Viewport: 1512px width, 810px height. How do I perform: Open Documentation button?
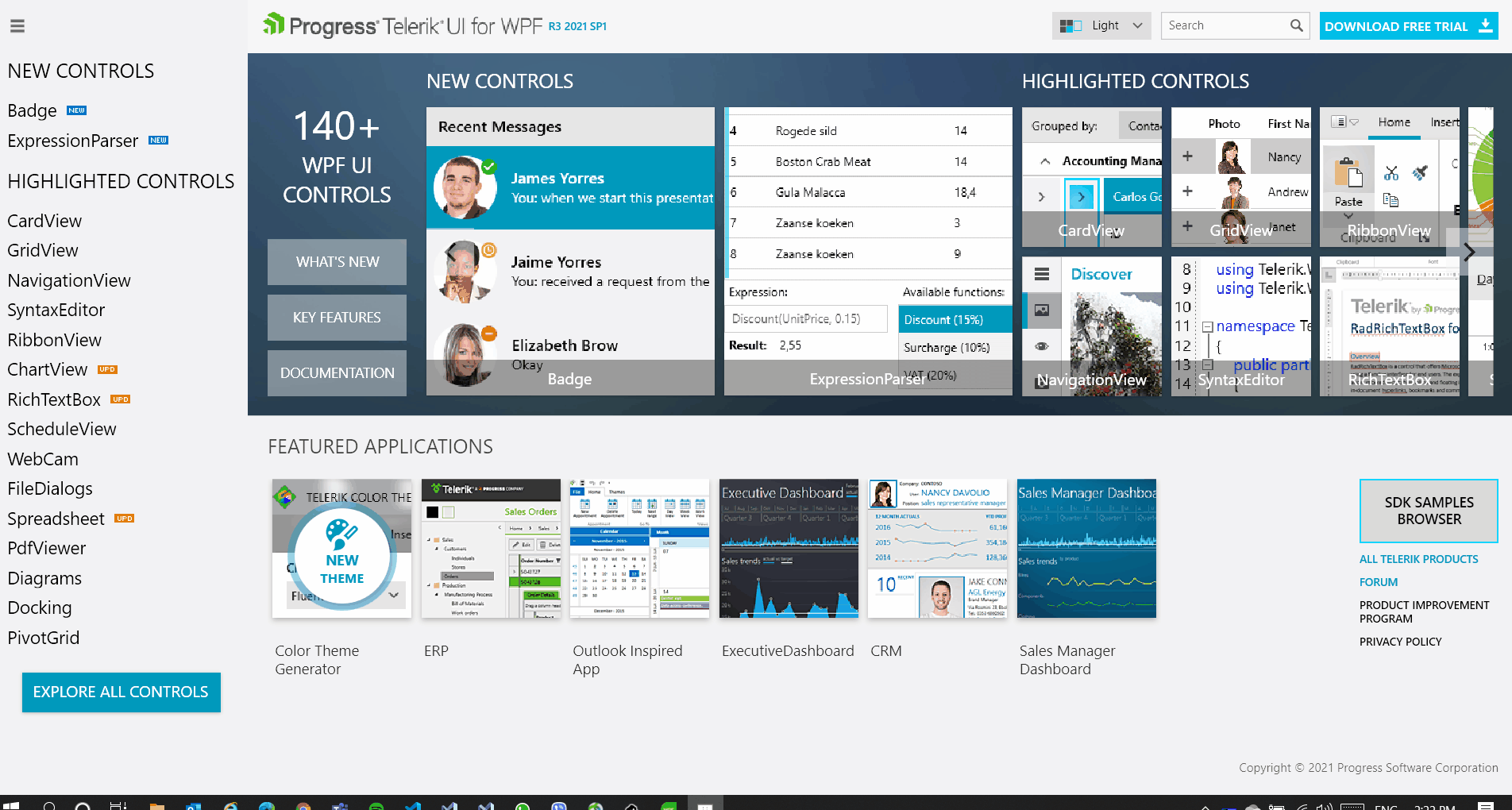tap(337, 372)
